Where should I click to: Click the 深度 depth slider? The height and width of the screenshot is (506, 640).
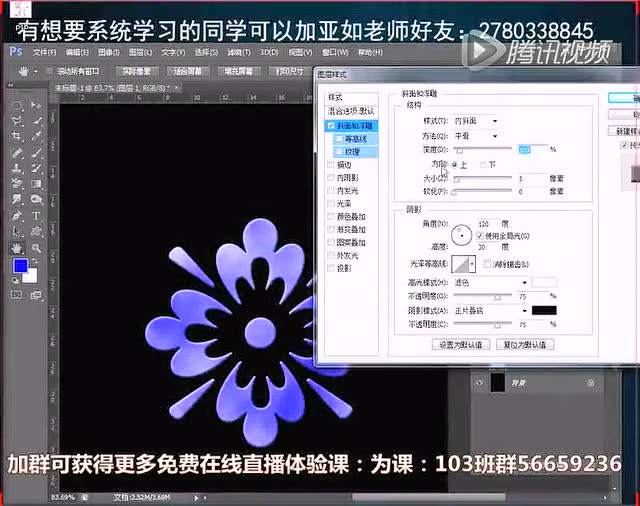pos(483,149)
